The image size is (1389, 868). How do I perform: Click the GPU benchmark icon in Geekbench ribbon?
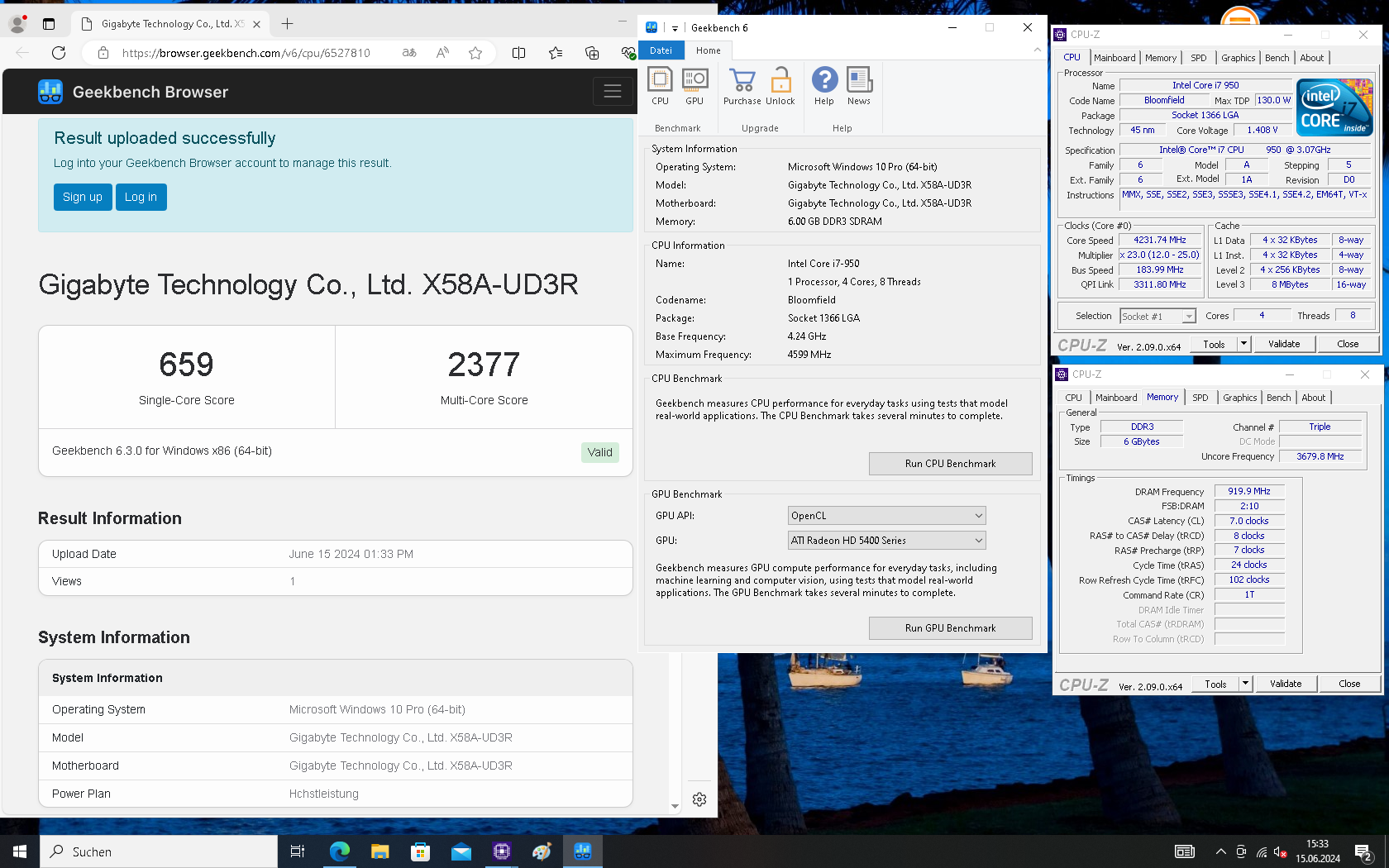coord(694,87)
